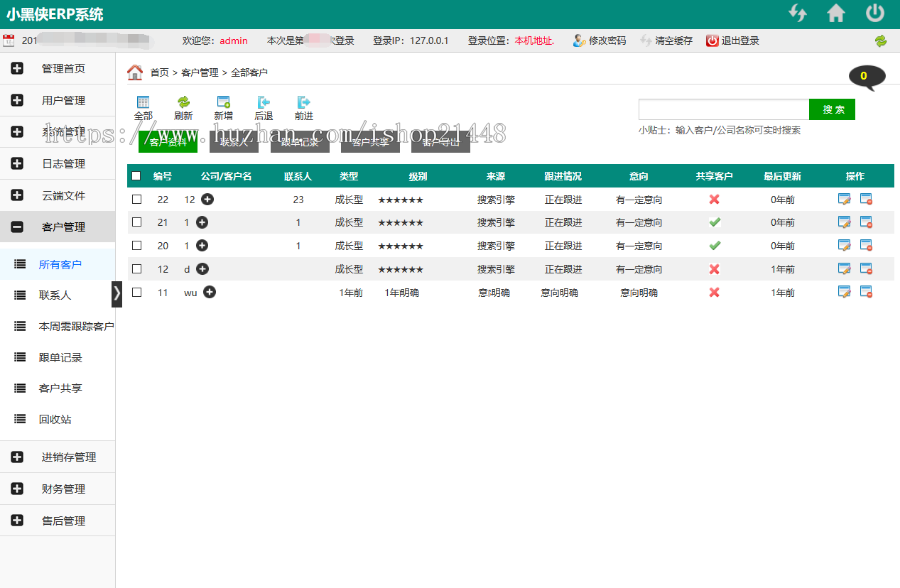900x588 pixels.
Task: Open the message bubble showing 0
Action: (x=866, y=77)
